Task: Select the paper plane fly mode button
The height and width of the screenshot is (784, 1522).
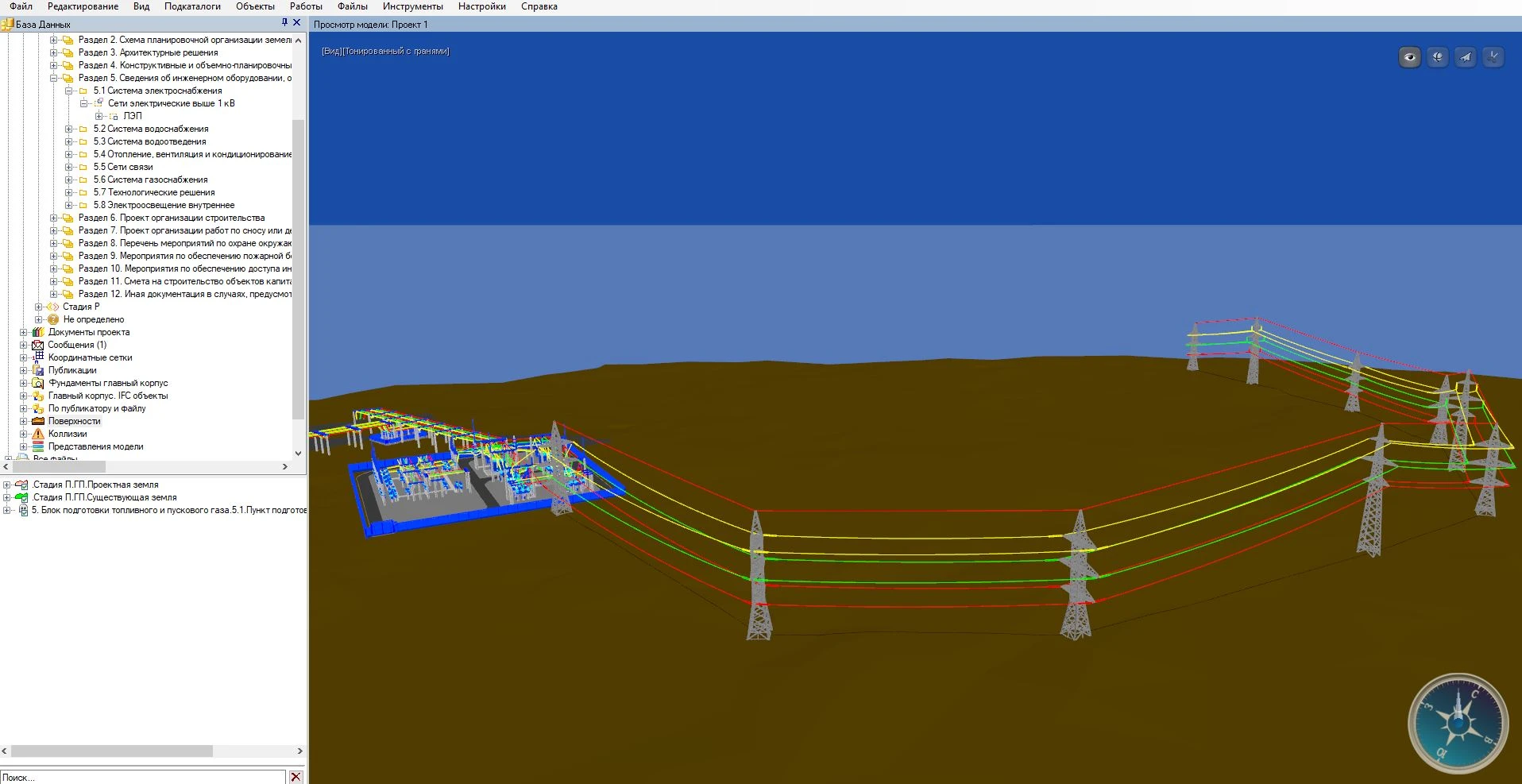Action: (1465, 57)
